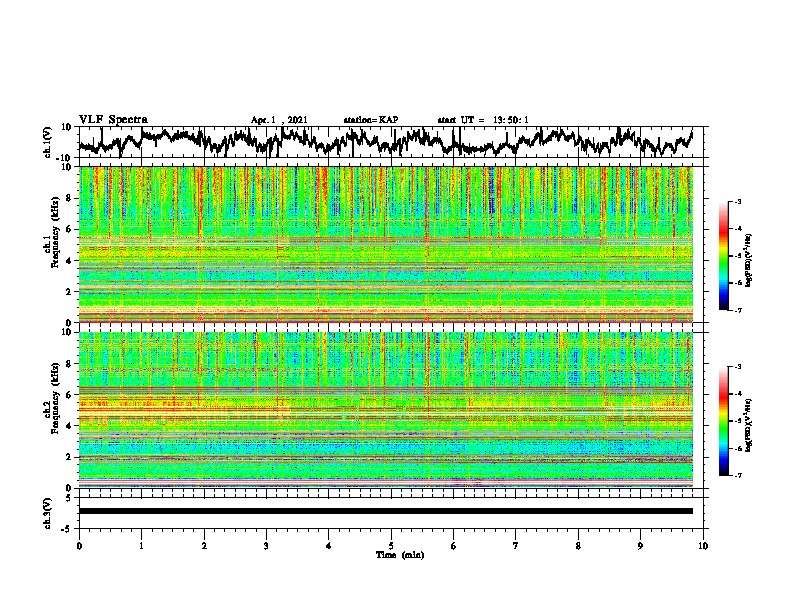Click the time axis tick label "7"
792x612 pixels.
[516, 546]
